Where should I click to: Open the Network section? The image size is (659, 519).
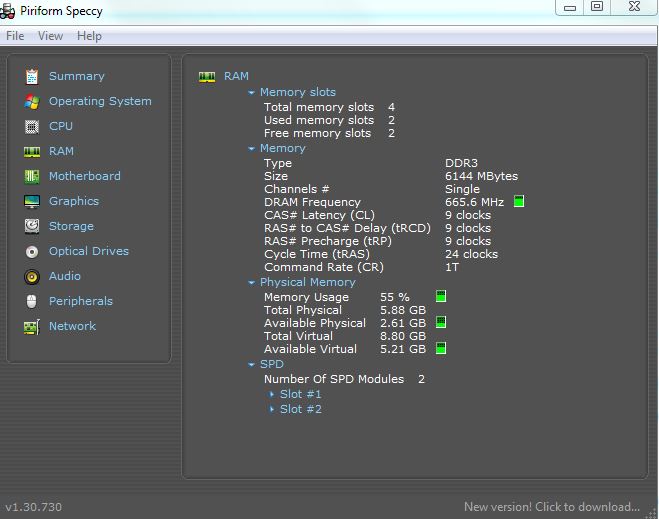coord(72,326)
